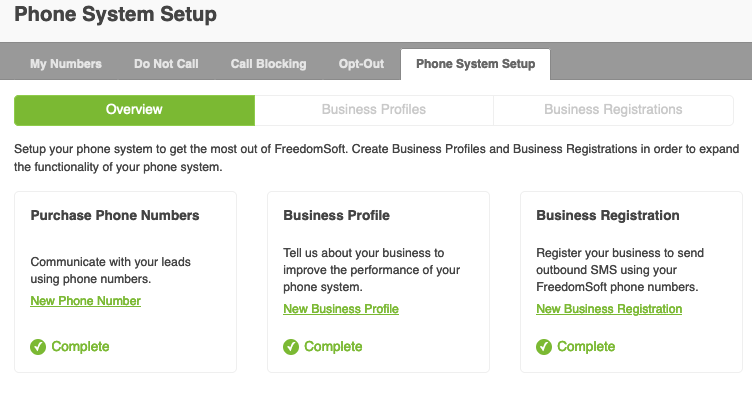Click the green checkmark under Purchase Phone Numbers
Screen dimensions: 752x412
[38, 347]
